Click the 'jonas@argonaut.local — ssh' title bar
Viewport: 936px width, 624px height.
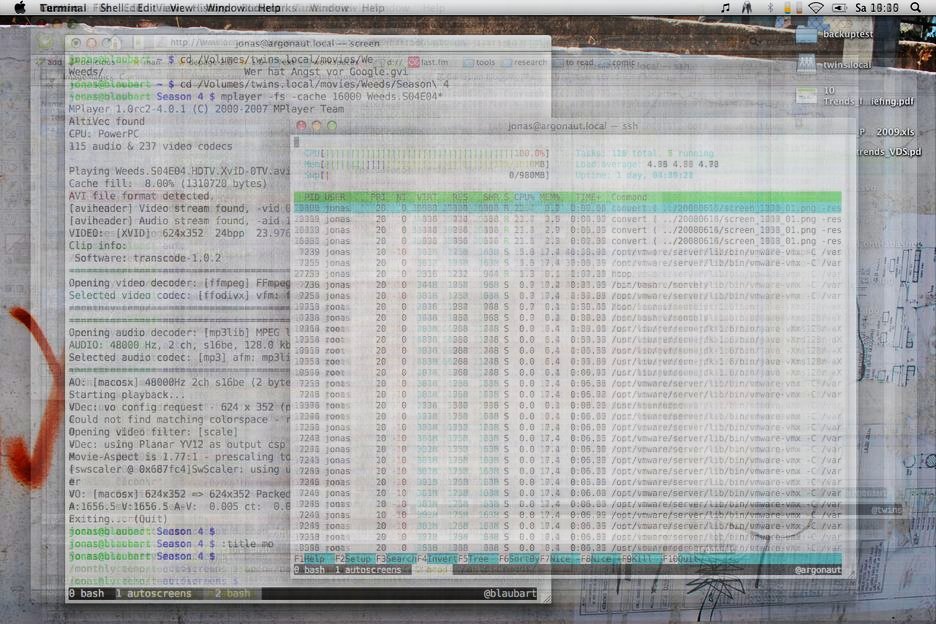pyautogui.click(x=572, y=125)
